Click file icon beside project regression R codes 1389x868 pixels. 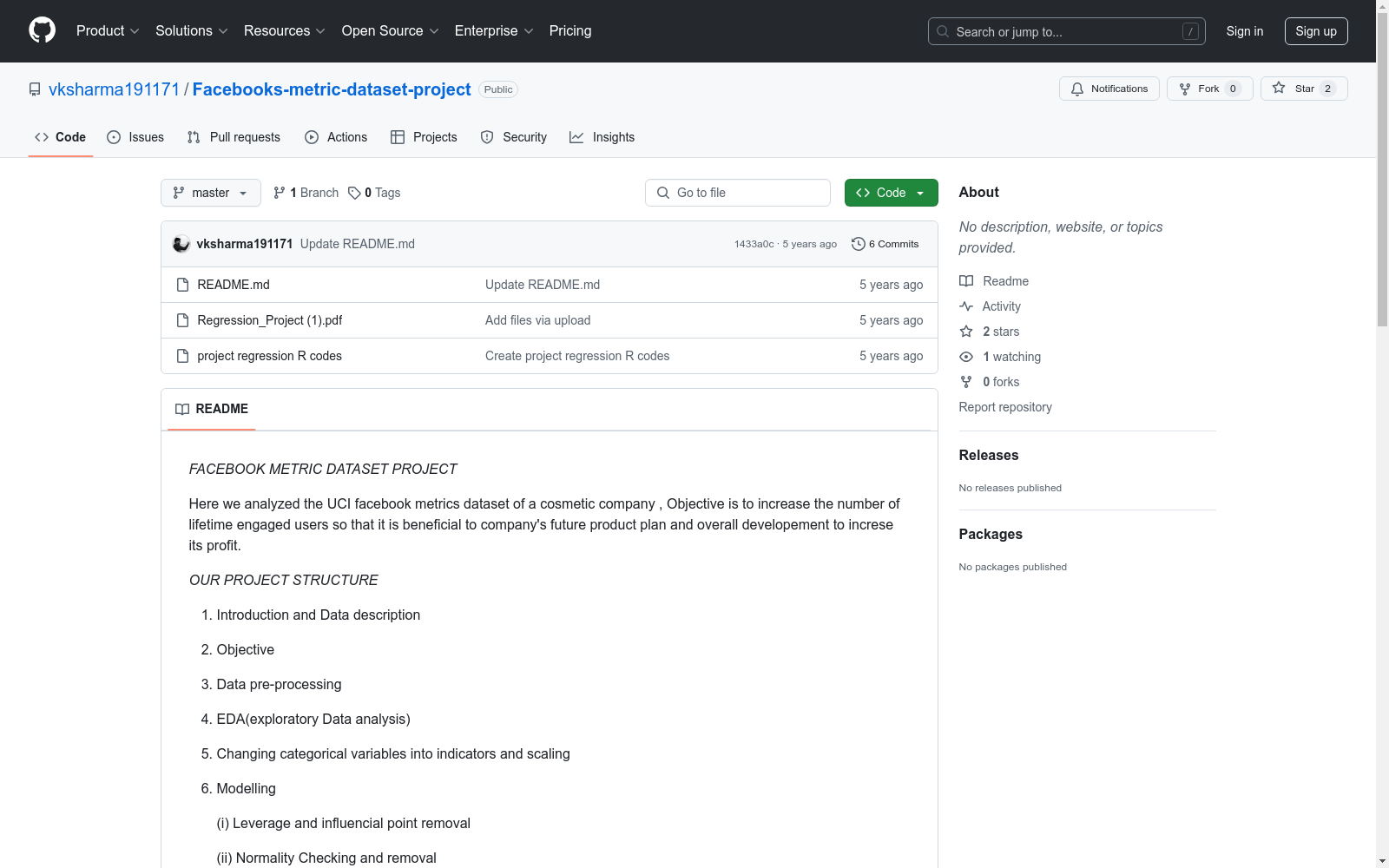pos(182,356)
